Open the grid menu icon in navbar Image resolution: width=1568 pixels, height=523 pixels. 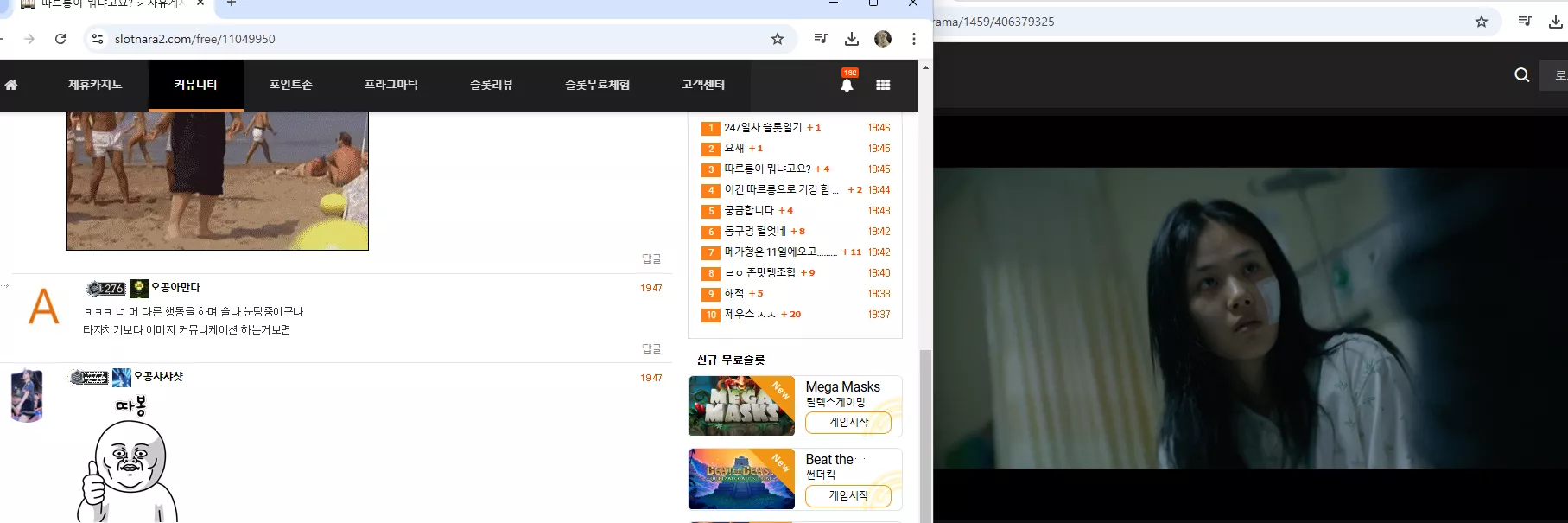pyautogui.click(x=883, y=85)
